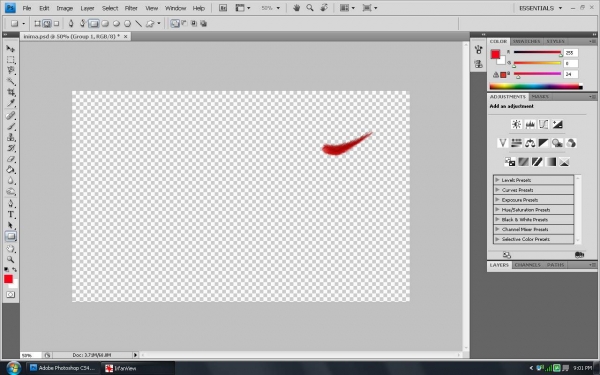Choose Ellipse shape in options bar
This screenshot has height=375, width=600.
[116, 24]
